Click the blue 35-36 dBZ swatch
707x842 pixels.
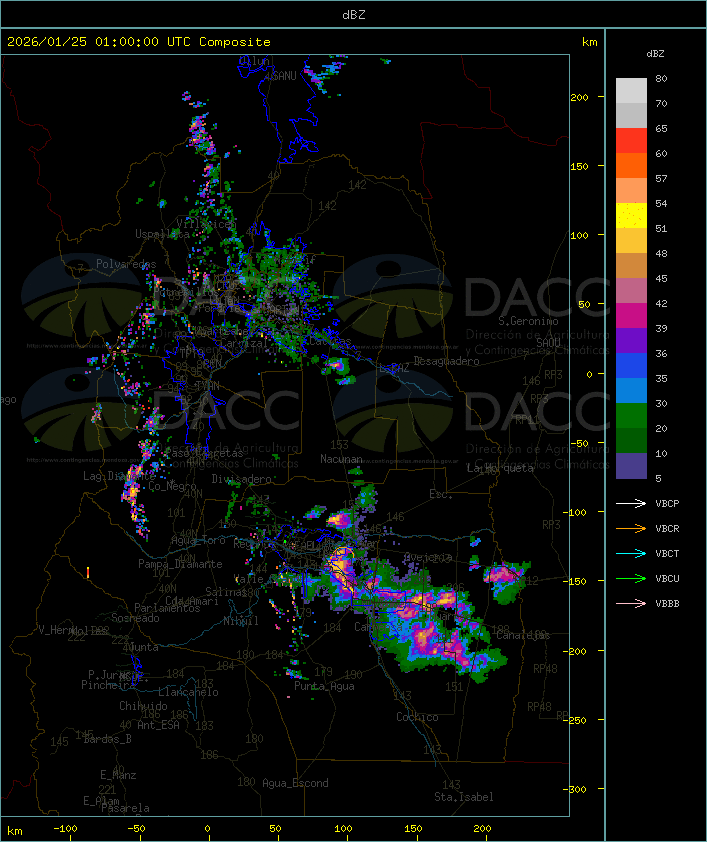click(631, 366)
